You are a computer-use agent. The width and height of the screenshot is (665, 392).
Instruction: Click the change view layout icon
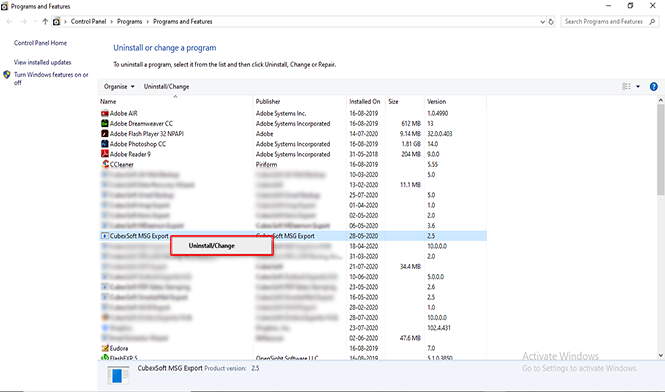626,87
